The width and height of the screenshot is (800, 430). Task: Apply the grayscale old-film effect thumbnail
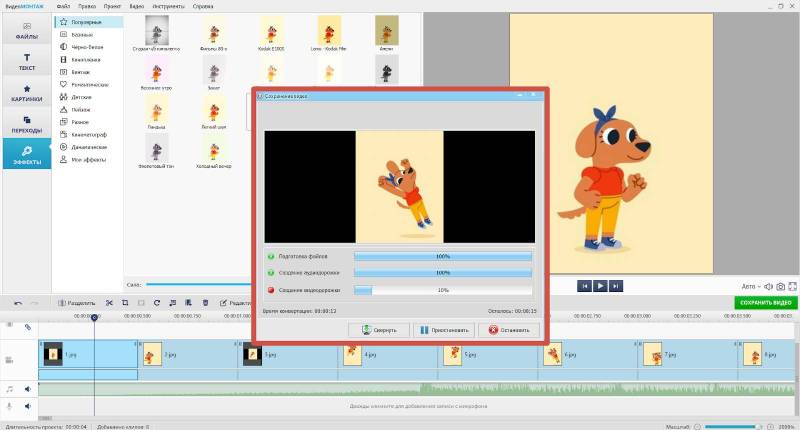pyautogui.click(x=157, y=30)
